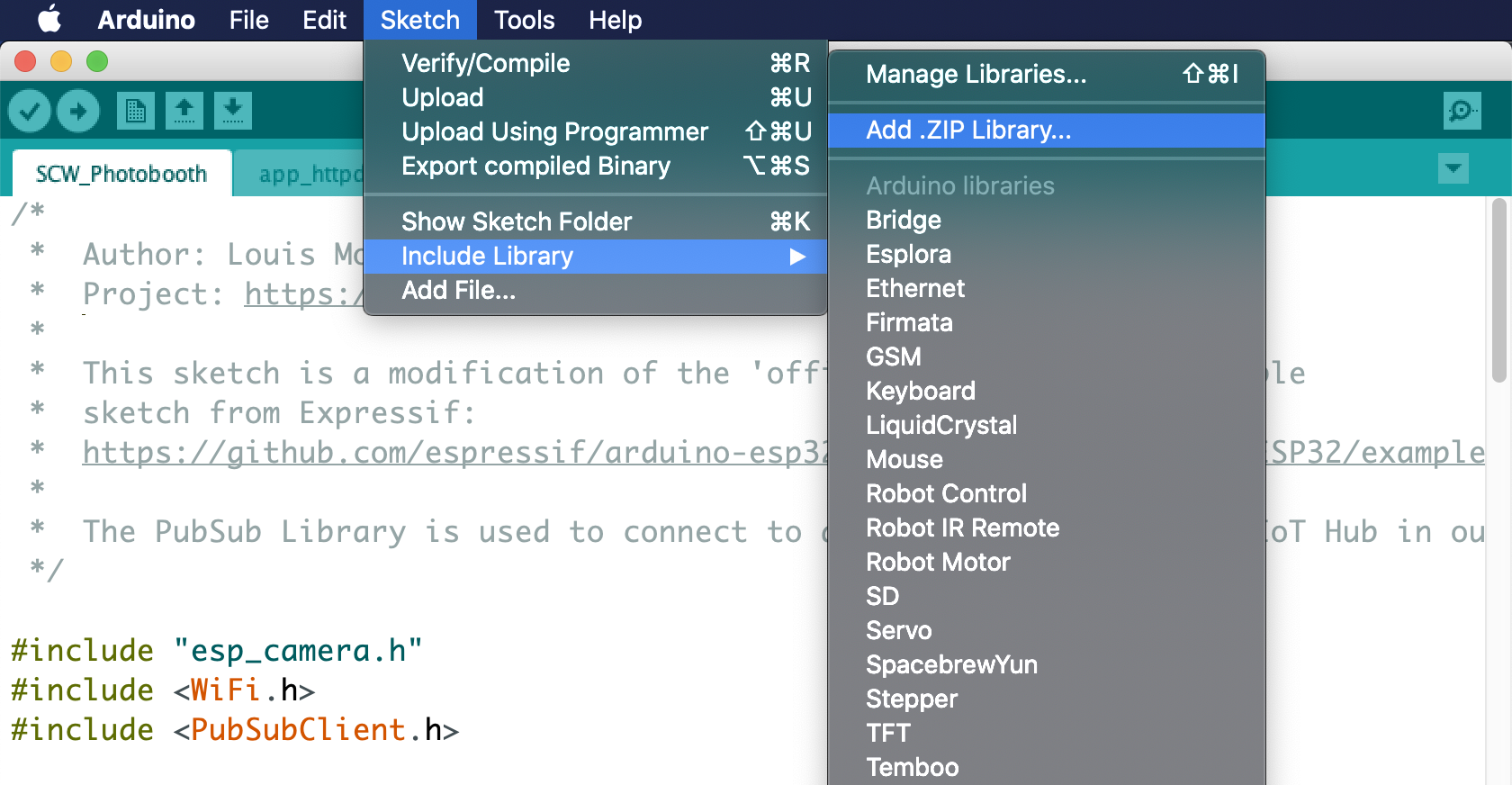Open the Edit menu

(324, 20)
